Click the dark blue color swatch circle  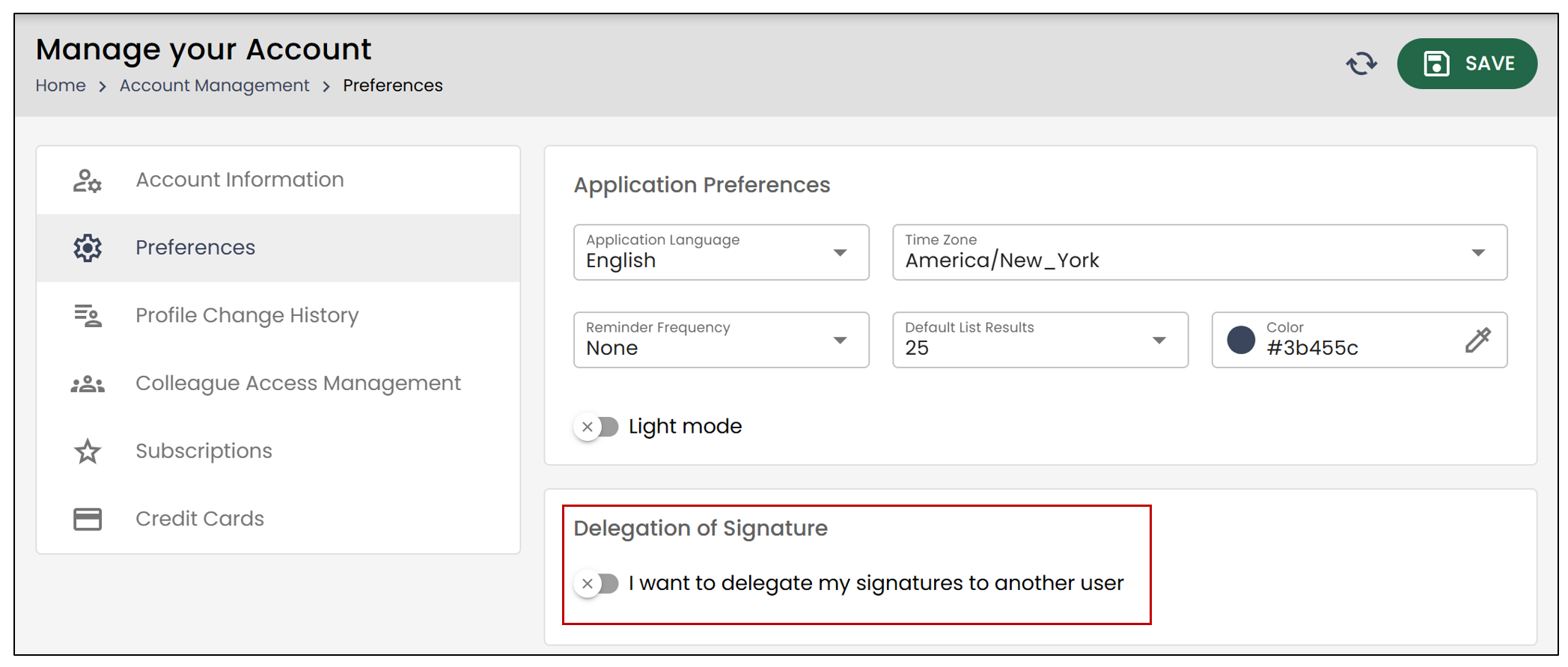click(1241, 340)
